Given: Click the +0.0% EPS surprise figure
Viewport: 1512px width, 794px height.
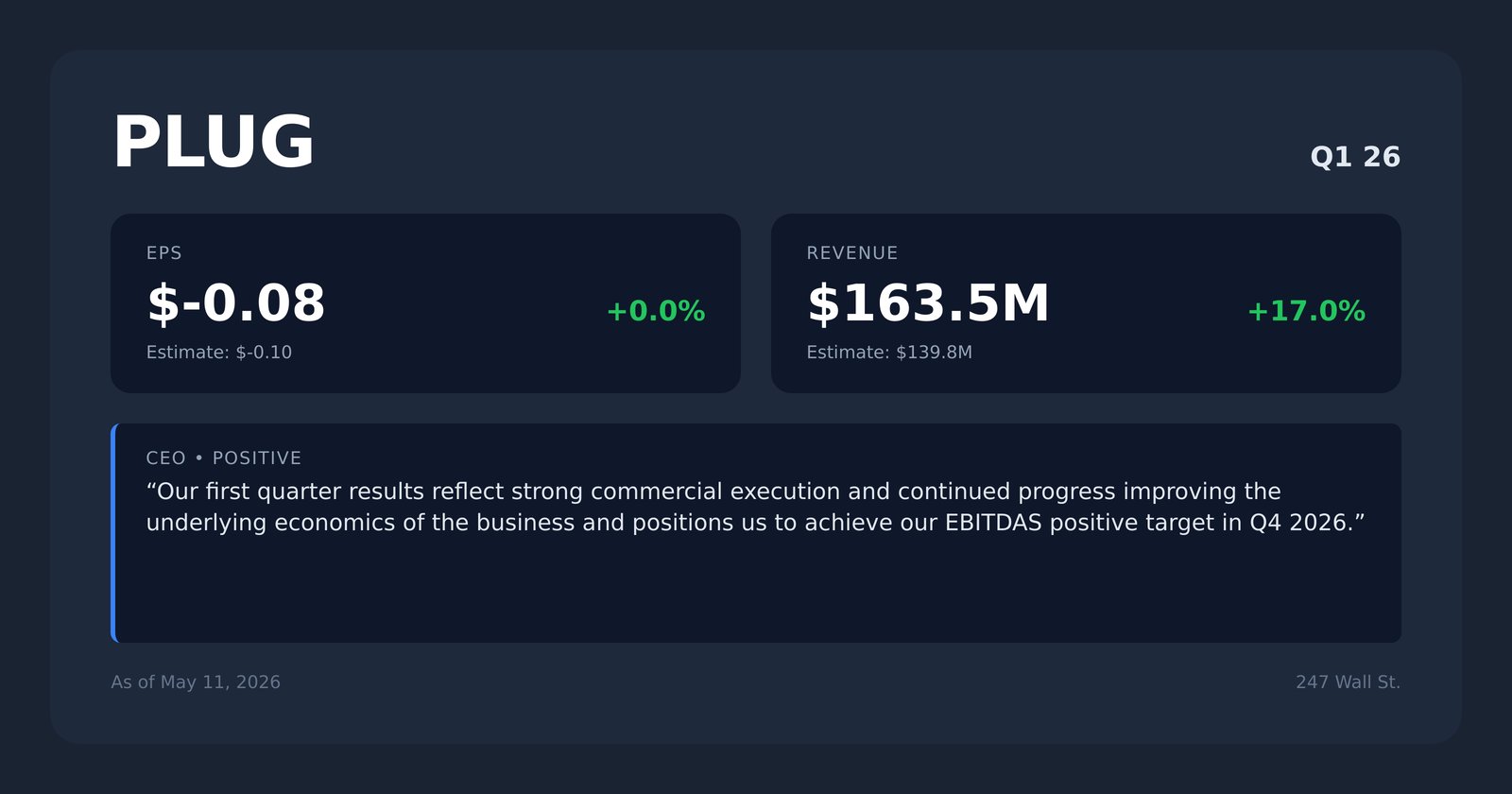Looking at the screenshot, I should click(x=655, y=311).
